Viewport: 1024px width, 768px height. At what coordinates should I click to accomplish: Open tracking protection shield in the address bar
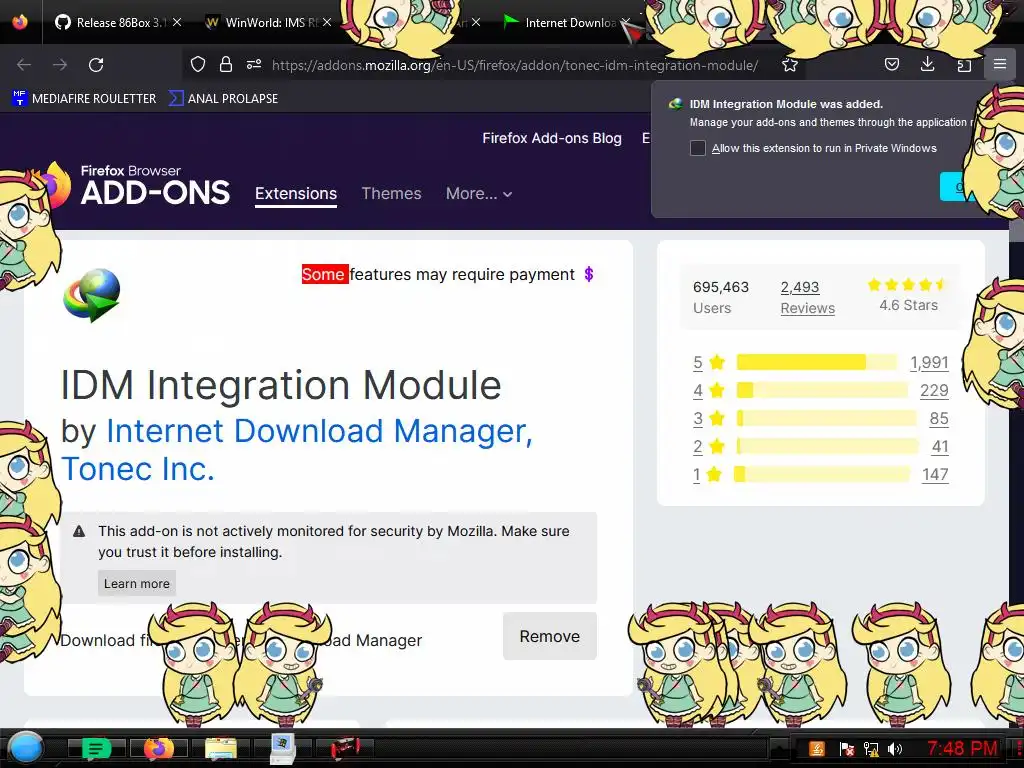pos(198,65)
